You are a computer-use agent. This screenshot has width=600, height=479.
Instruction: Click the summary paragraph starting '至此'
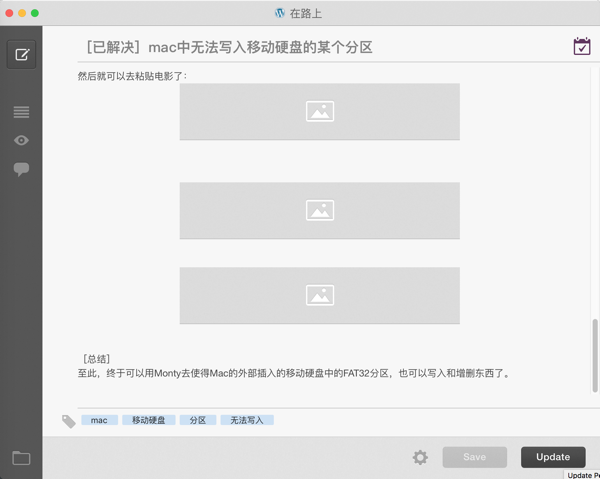click(295, 373)
